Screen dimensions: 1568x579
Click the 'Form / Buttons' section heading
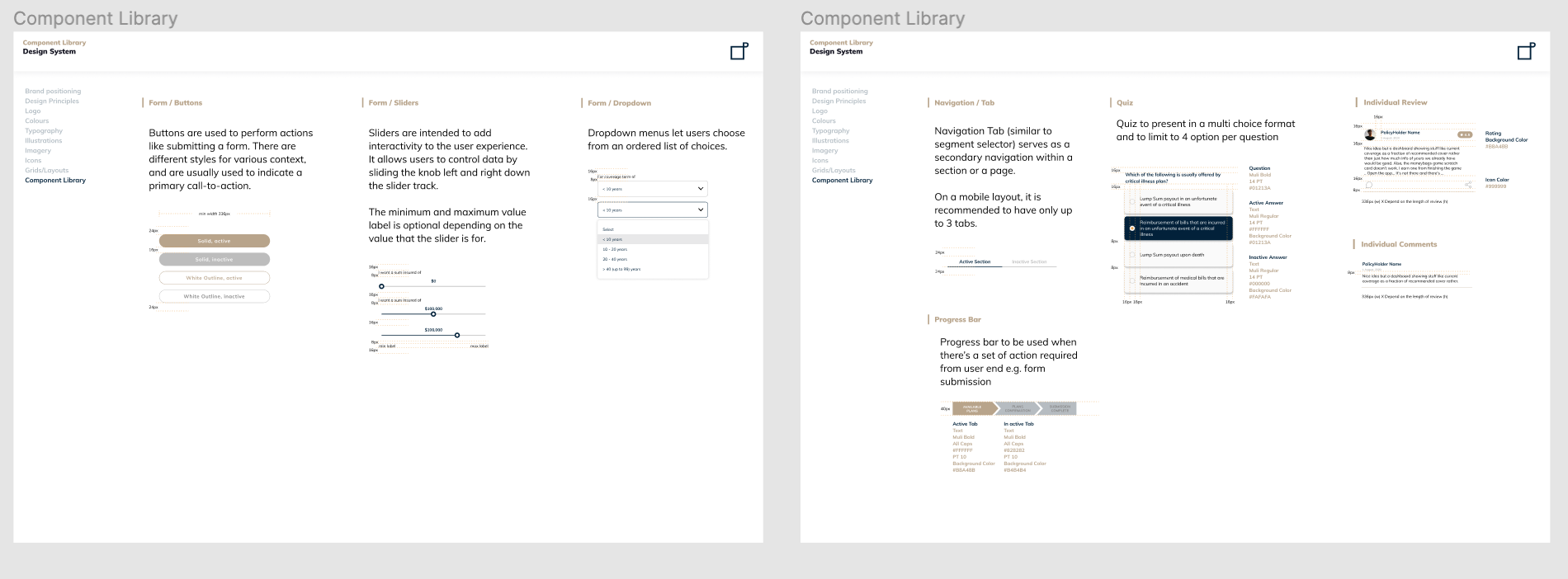[175, 103]
